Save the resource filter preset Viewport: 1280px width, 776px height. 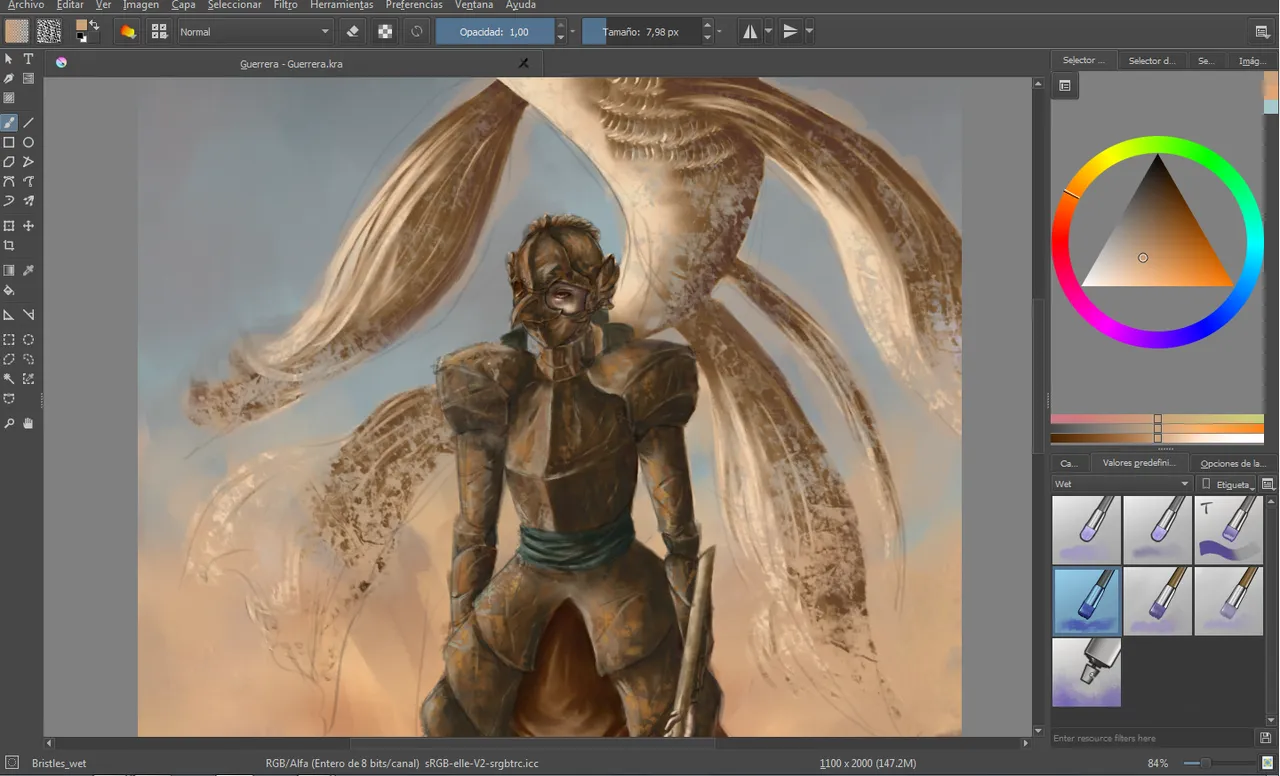[1266, 738]
